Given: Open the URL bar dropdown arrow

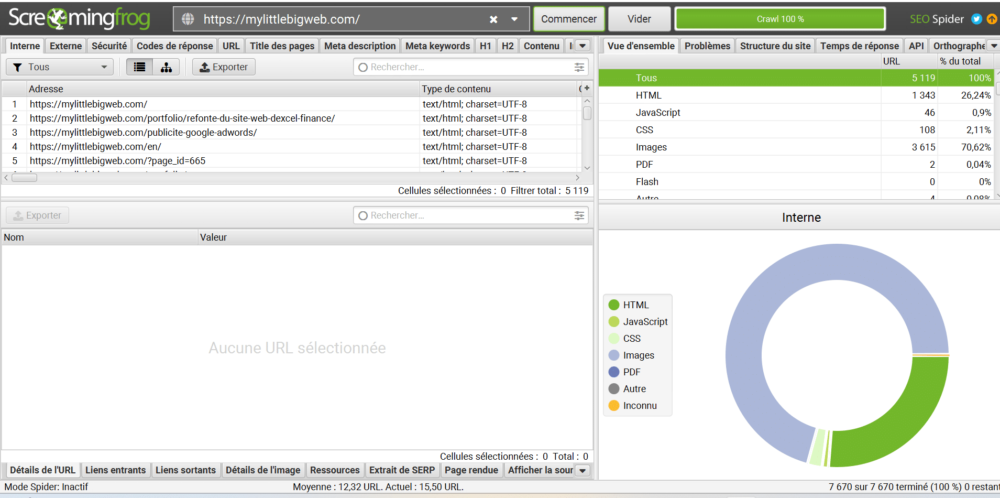Looking at the screenshot, I should [515, 19].
